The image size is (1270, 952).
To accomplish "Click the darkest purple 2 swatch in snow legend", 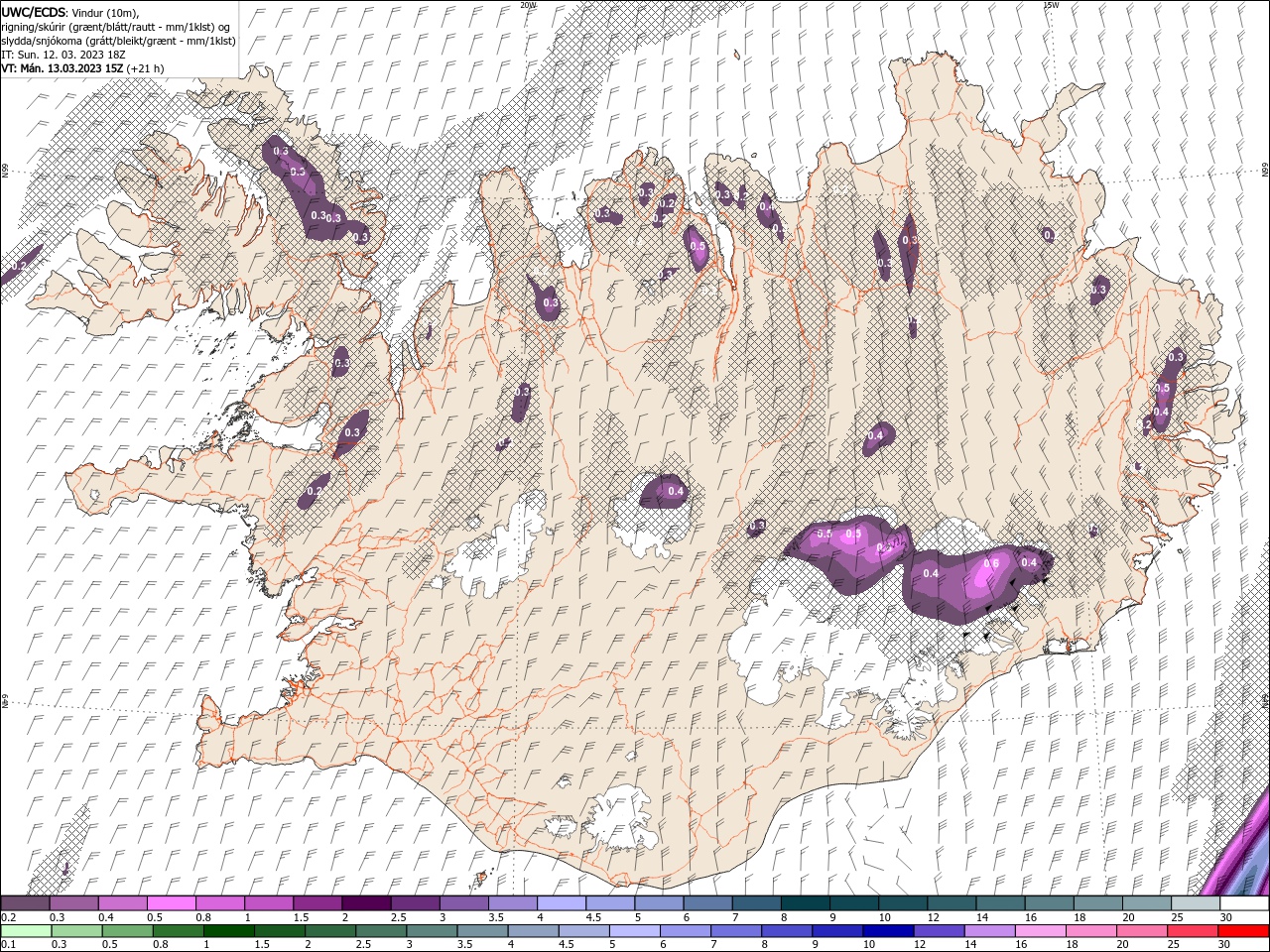I will click(366, 903).
